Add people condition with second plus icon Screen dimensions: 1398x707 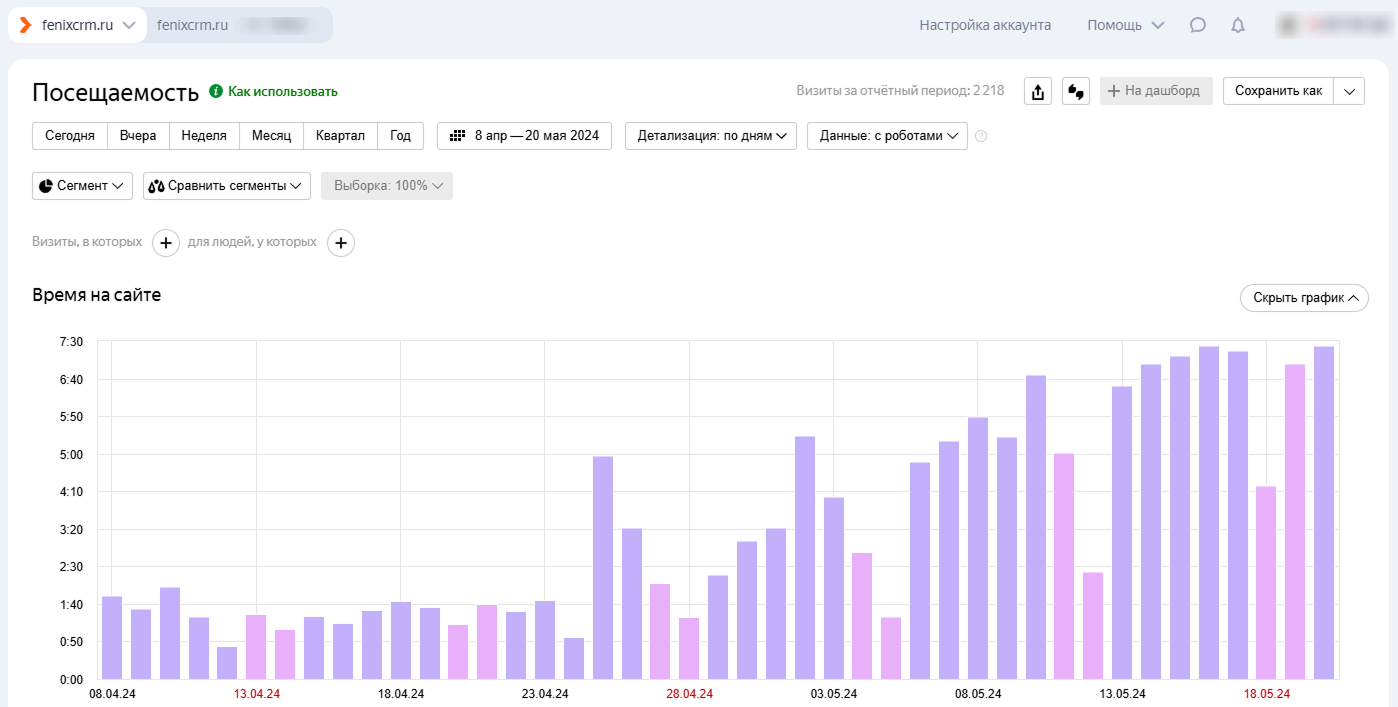pos(341,243)
